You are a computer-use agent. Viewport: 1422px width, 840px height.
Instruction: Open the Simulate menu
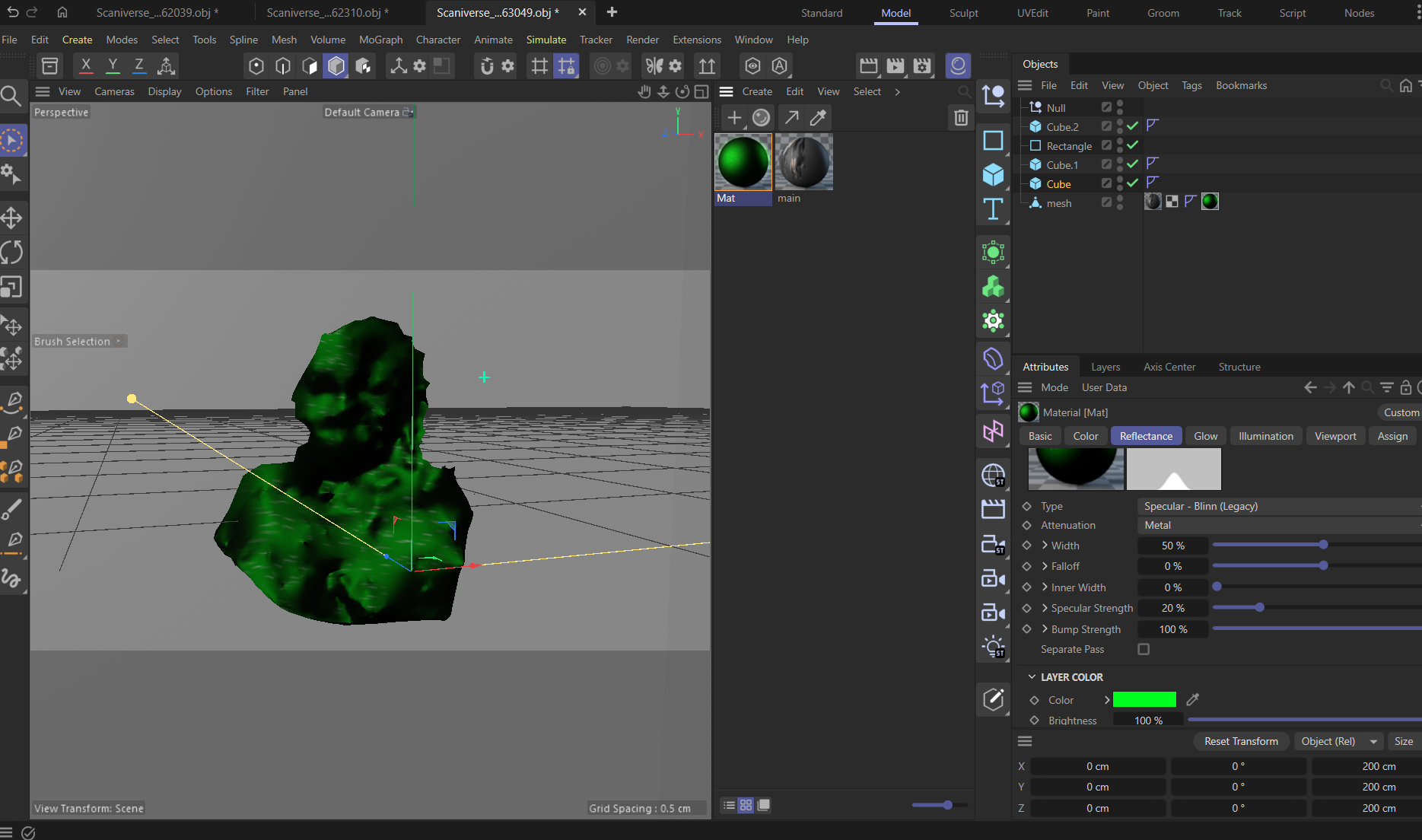(x=546, y=40)
